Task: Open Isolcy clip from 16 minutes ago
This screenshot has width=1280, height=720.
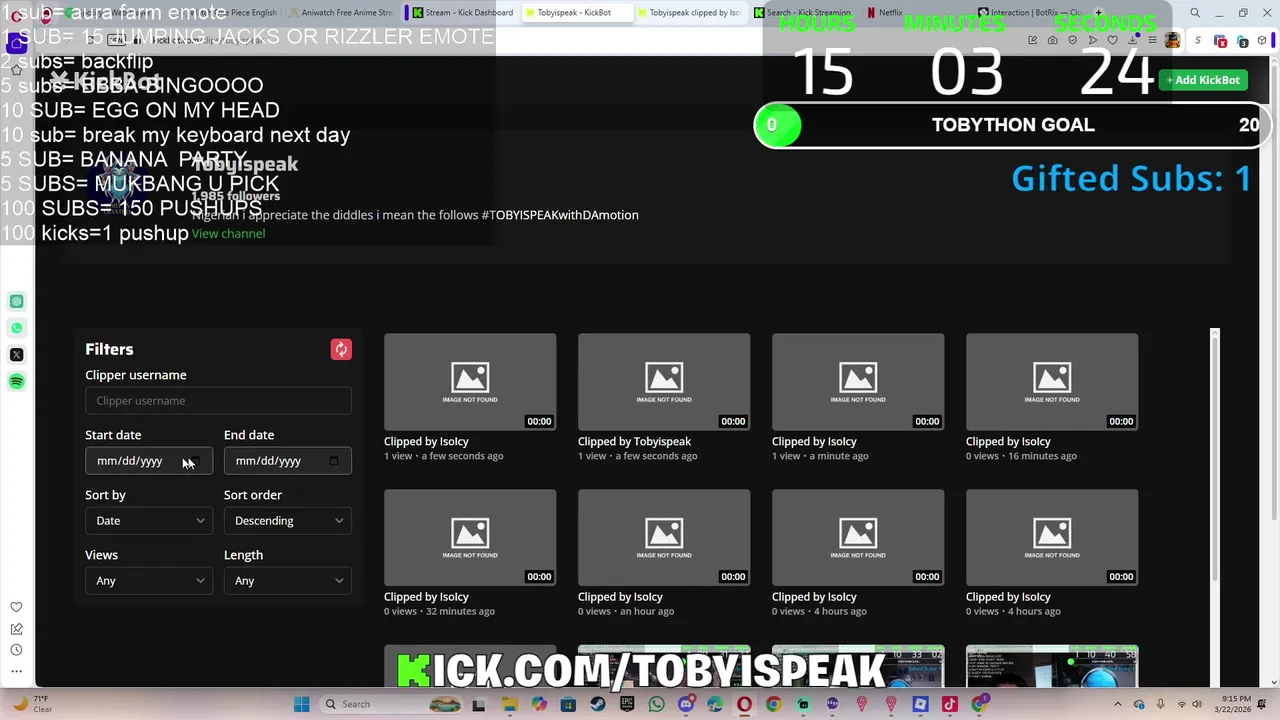Action: coord(1052,381)
